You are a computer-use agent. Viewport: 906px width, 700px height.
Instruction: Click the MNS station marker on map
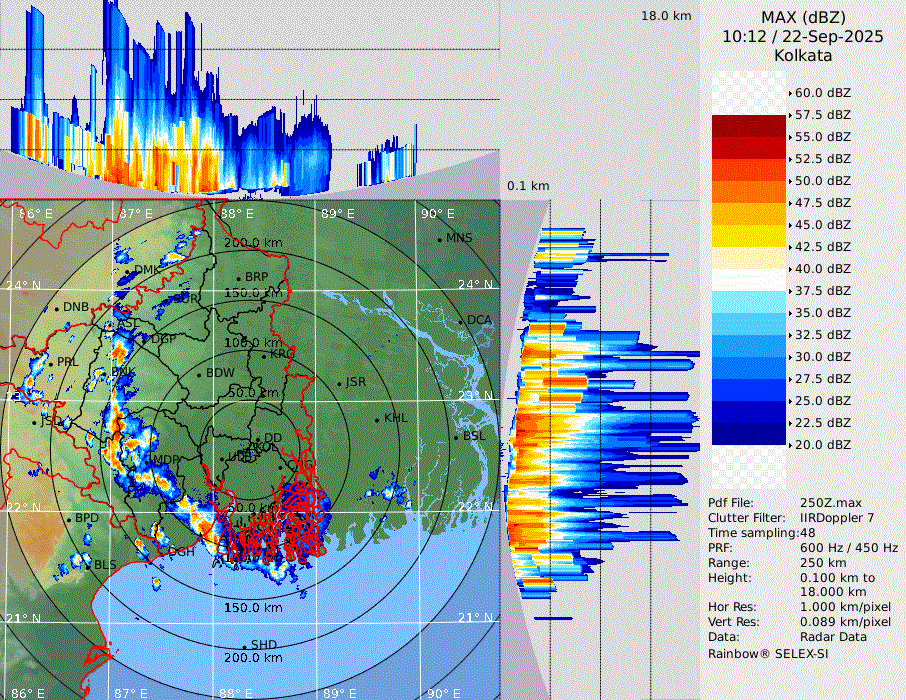[439, 239]
